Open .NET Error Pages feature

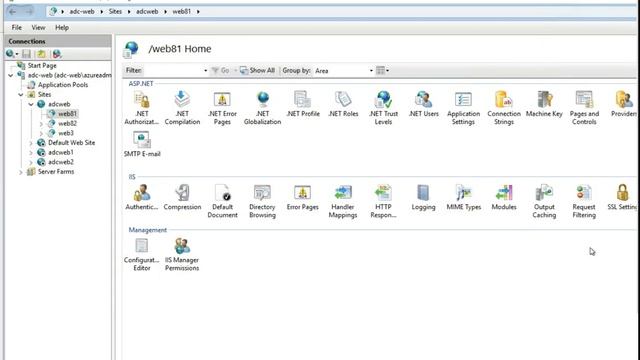coord(222,108)
